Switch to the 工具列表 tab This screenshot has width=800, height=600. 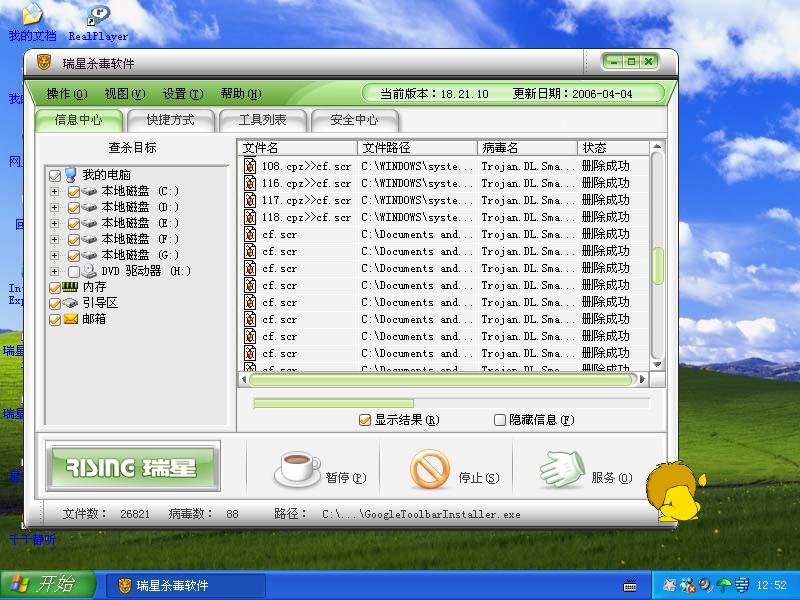[x=263, y=120]
